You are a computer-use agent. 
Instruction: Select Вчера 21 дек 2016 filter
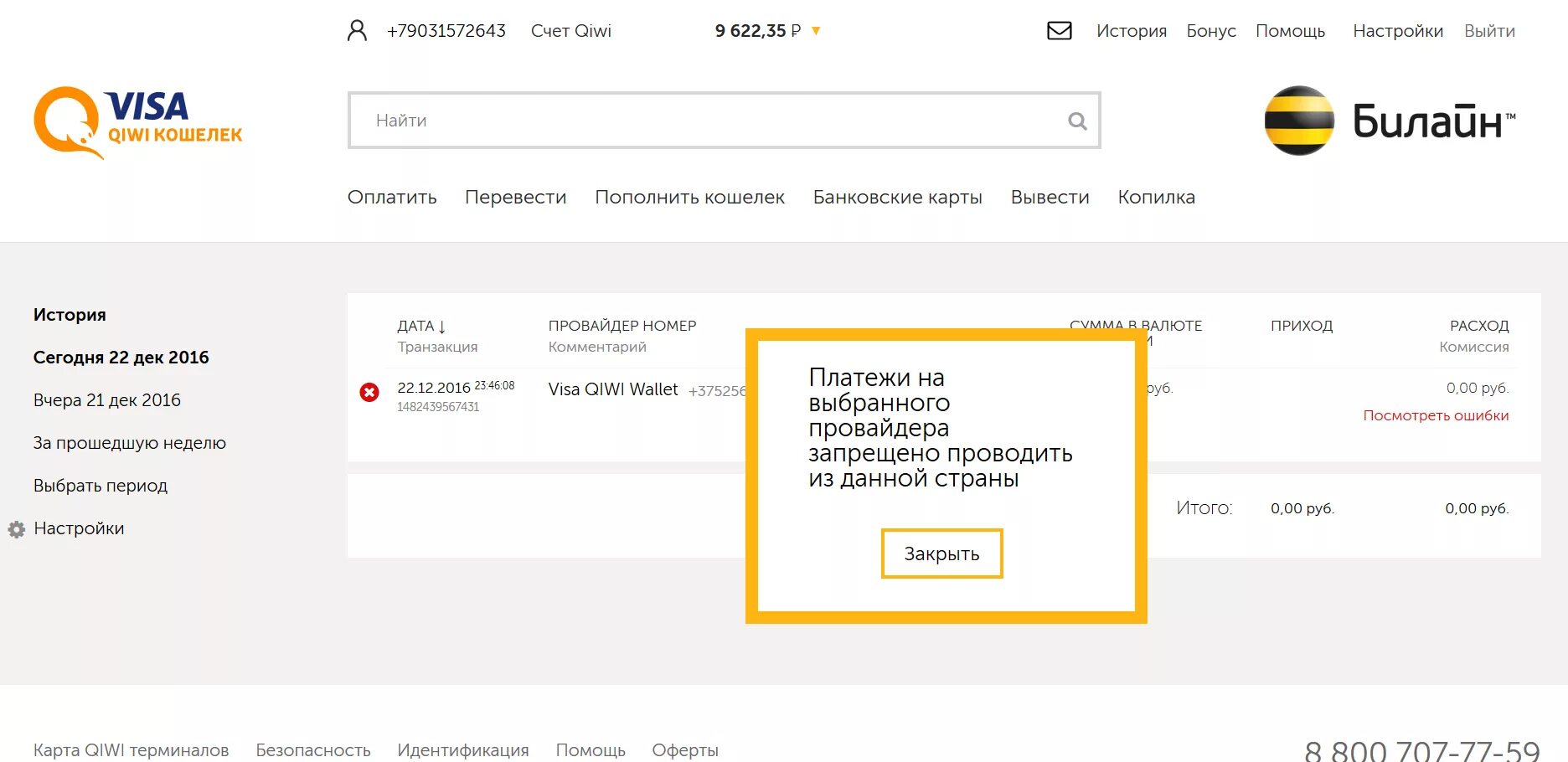click(x=107, y=400)
